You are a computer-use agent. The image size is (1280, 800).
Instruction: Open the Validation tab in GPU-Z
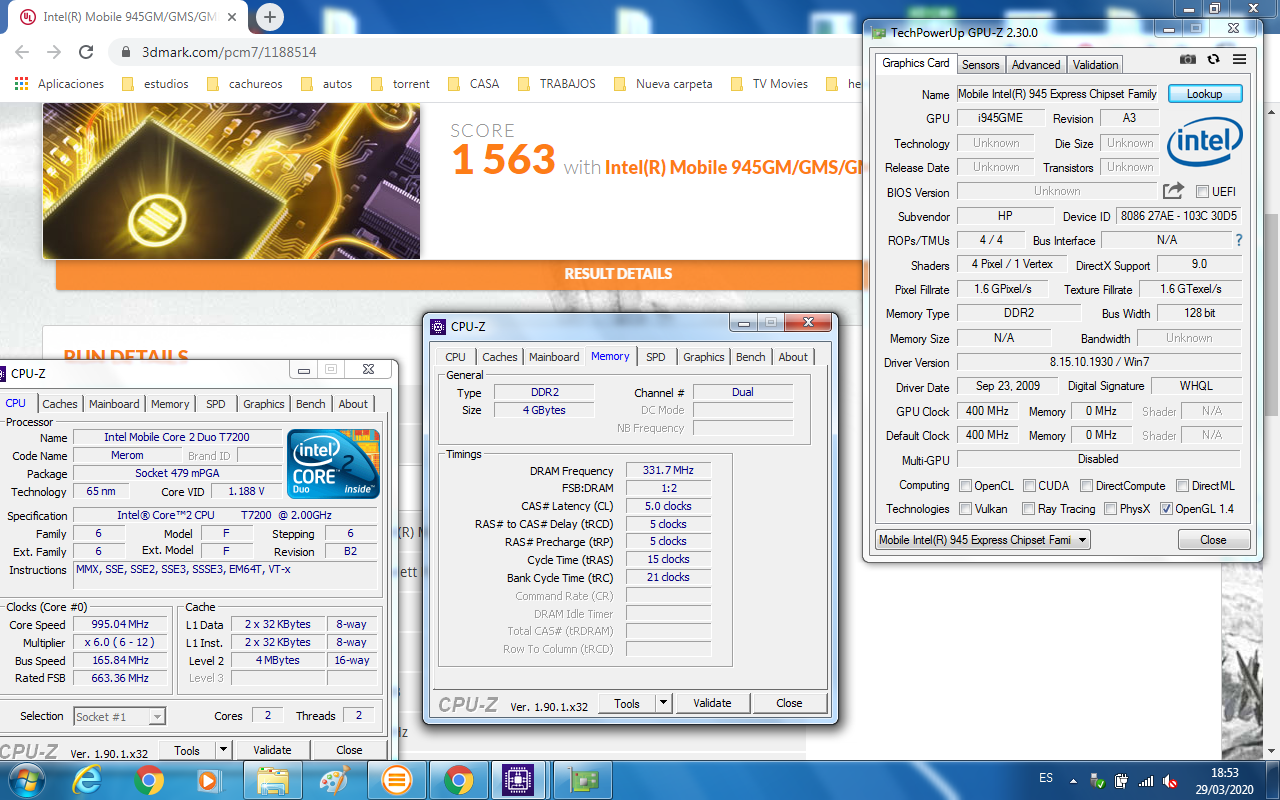point(1095,64)
